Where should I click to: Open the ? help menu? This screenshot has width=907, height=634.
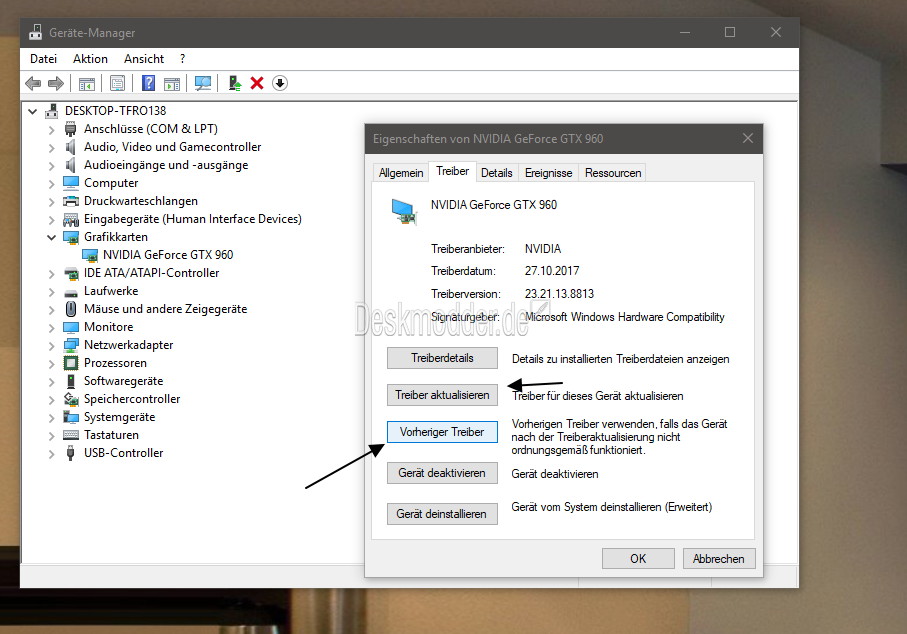click(183, 59)
